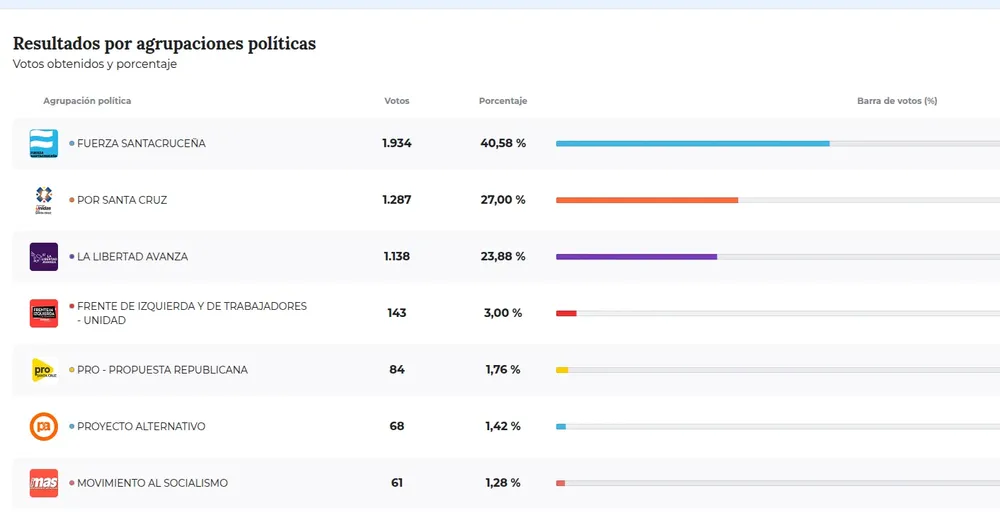Click the Porcentaje column header

[x=503, y=101]
